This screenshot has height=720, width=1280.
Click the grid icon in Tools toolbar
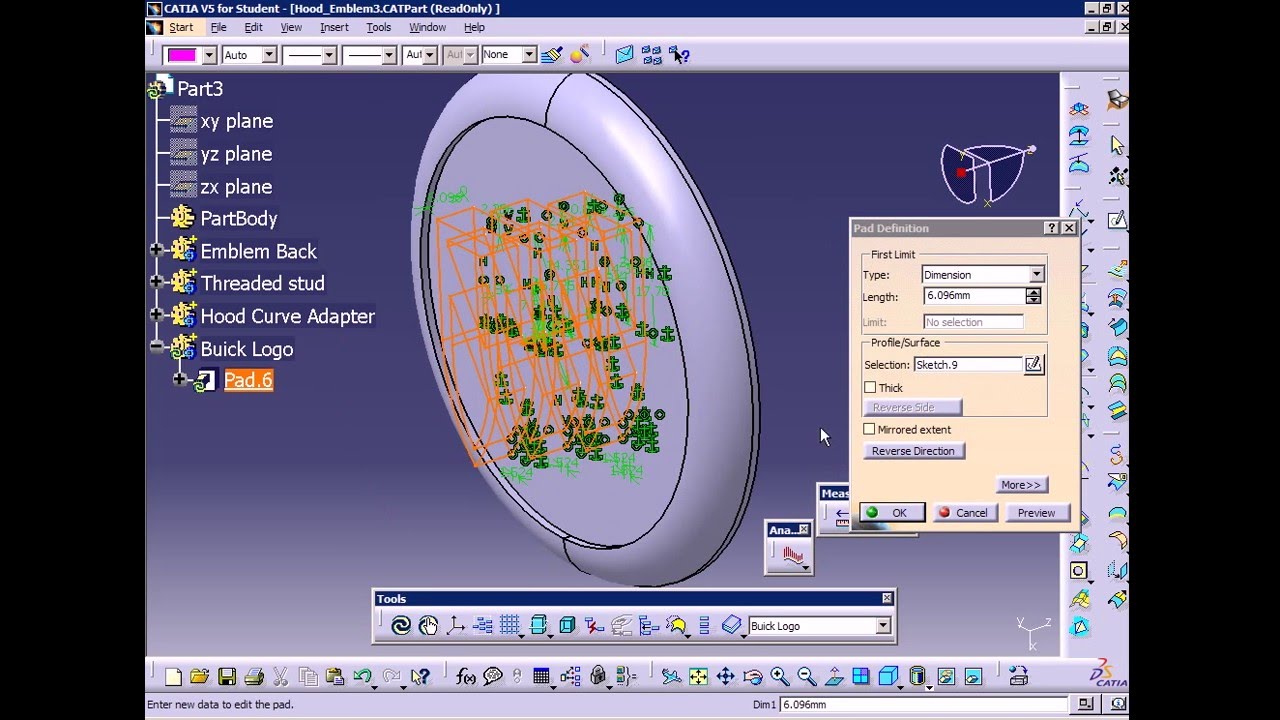tap(510, 626)
